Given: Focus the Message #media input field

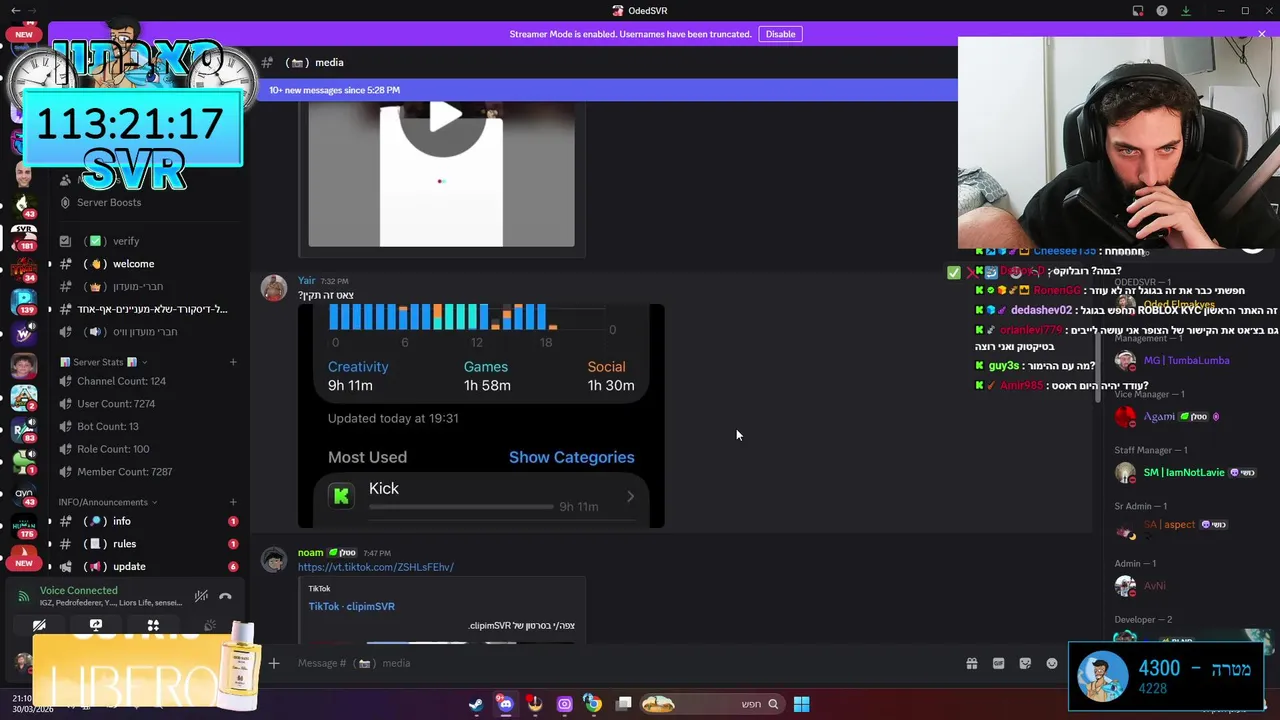Looking at the screenshot, I should [620, 663].
